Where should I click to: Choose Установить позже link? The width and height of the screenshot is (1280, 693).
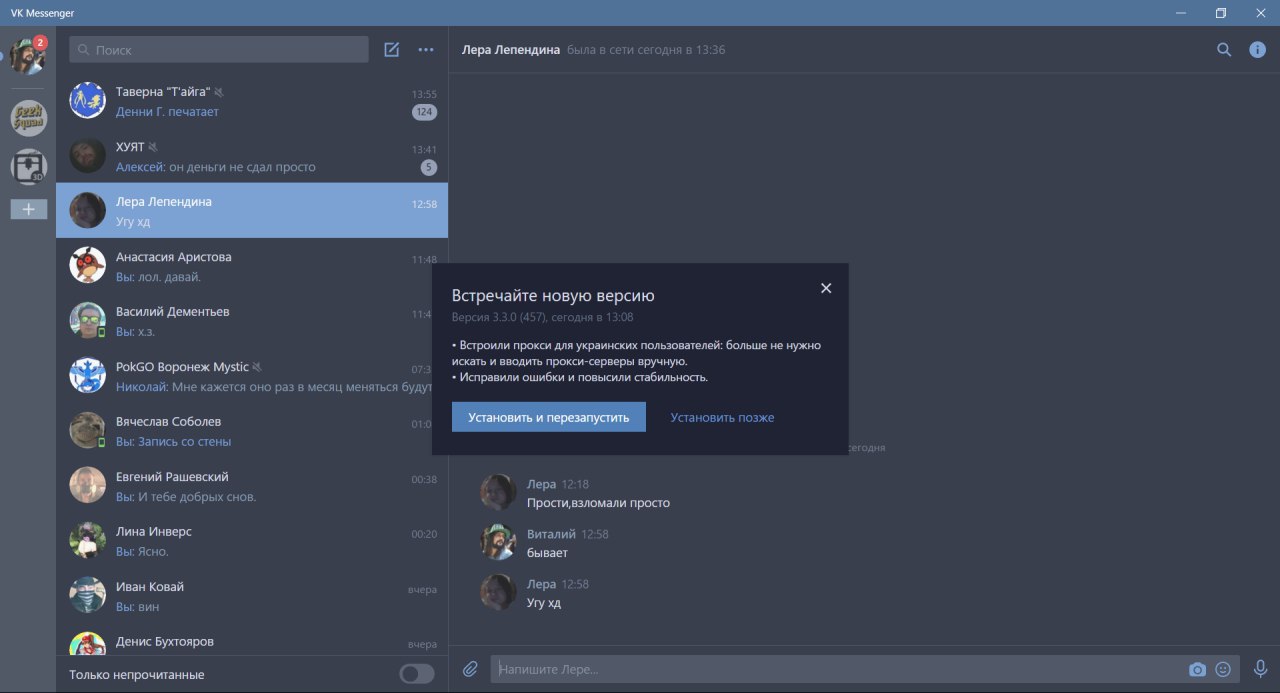pos(722,417)
